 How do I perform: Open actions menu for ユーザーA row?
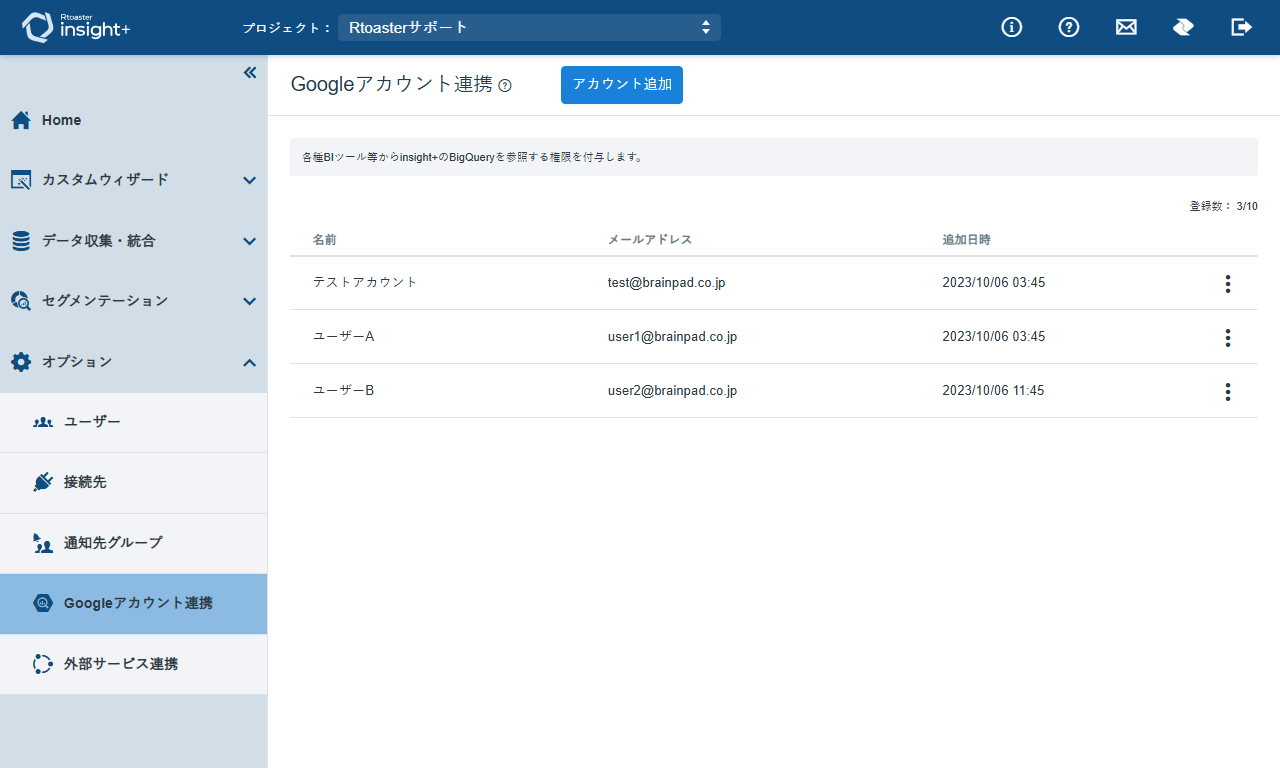pyautogui.click(x=1228, y=338)
